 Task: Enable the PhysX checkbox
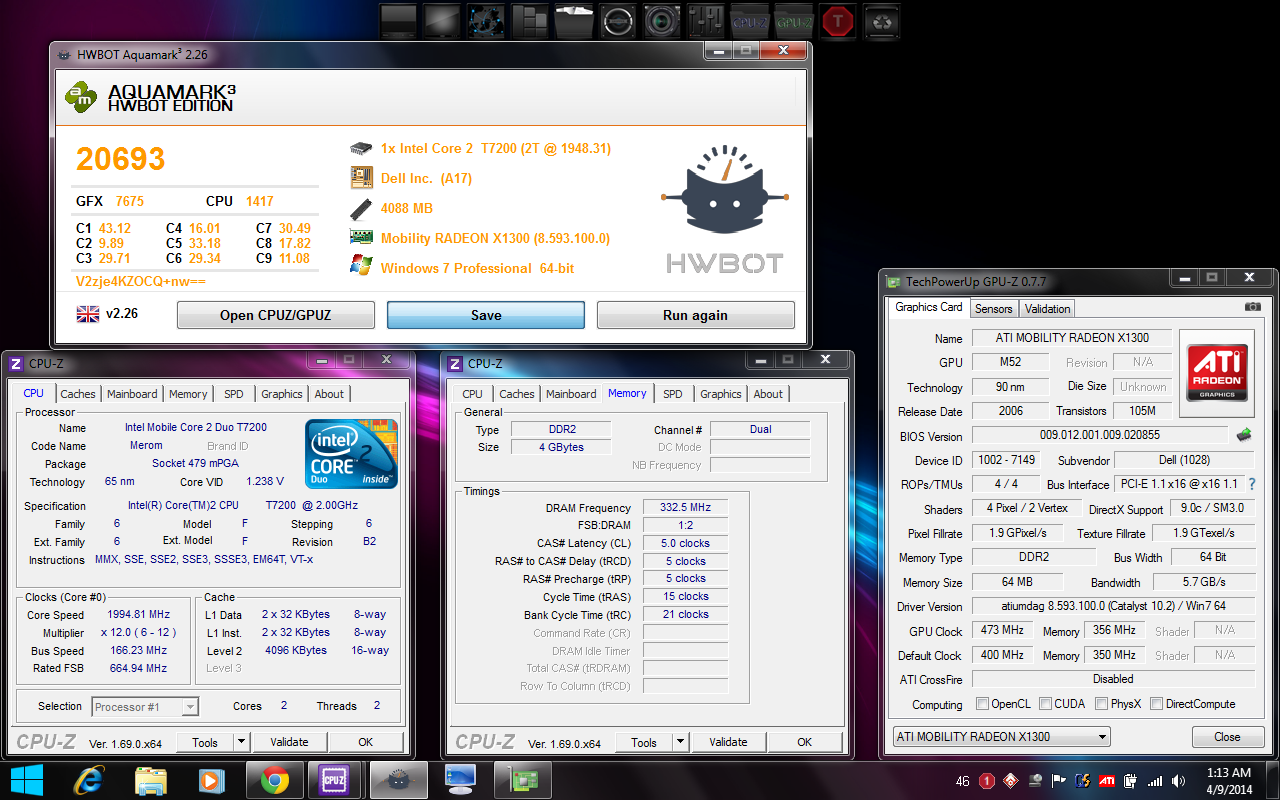click(x=1101, y=704)
